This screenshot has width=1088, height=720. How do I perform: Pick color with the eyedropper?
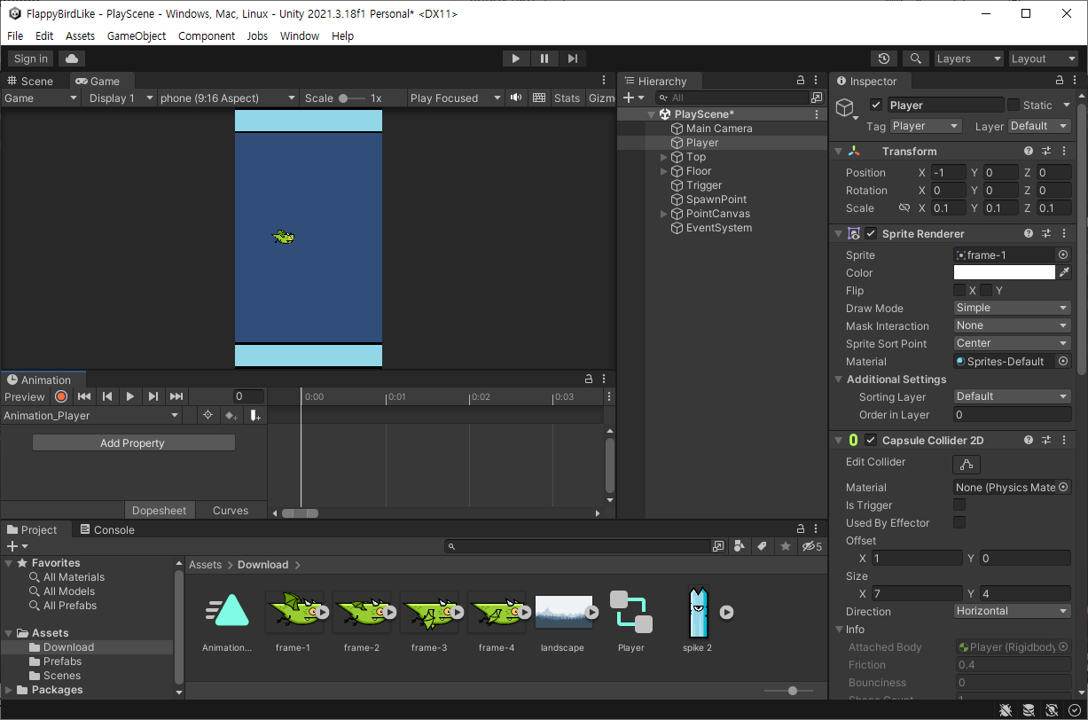(x=1064, y=273)
